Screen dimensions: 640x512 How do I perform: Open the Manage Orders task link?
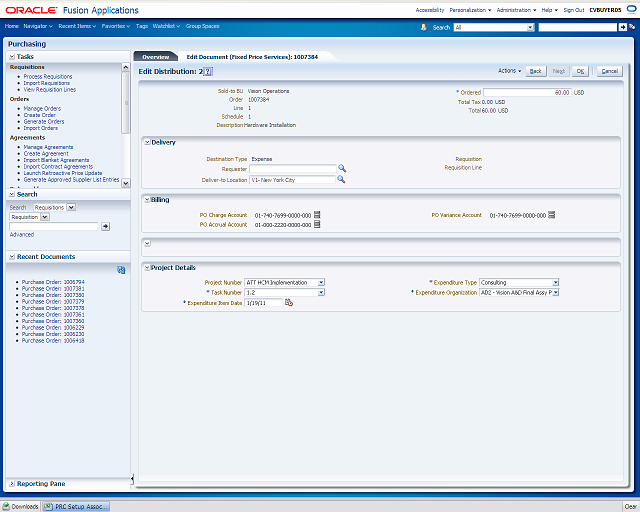coord(42,109)
